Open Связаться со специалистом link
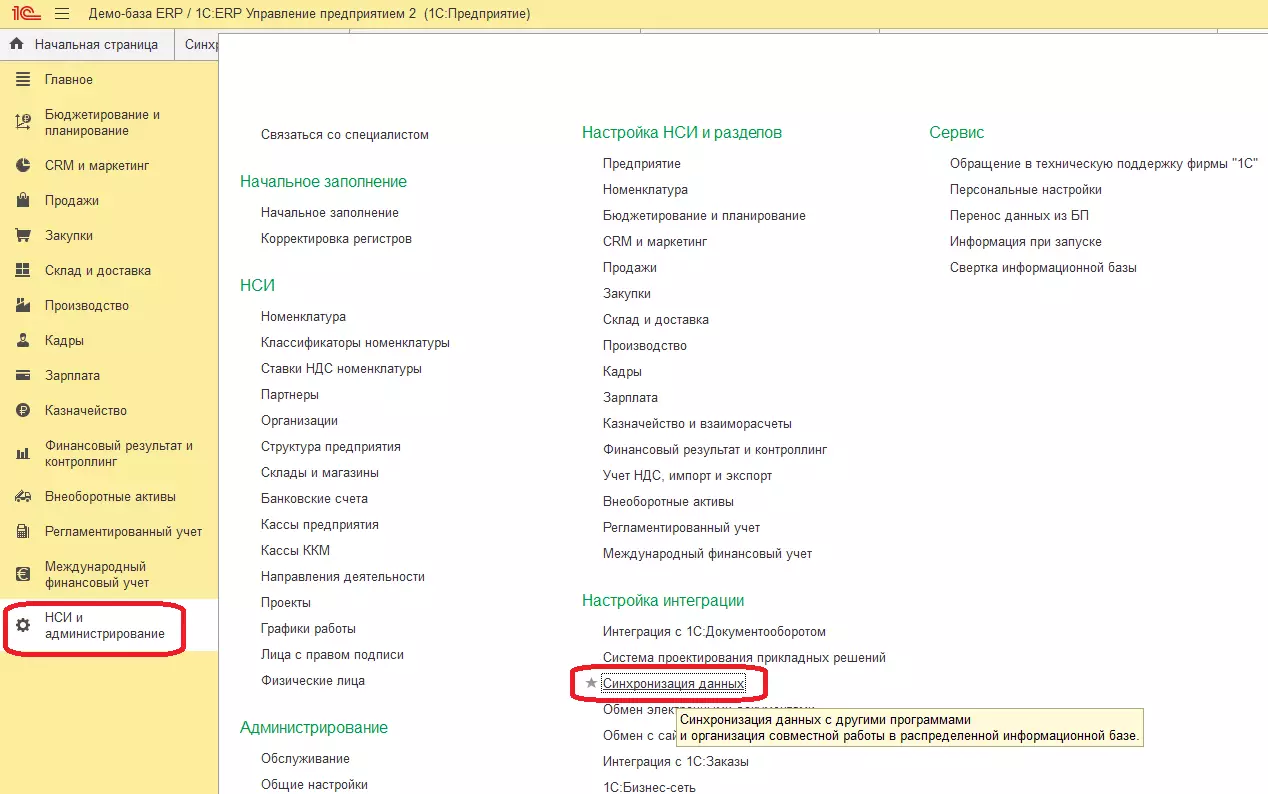Image resolution: width=1268 pixels, height=794 pixels. click(345, 135)
